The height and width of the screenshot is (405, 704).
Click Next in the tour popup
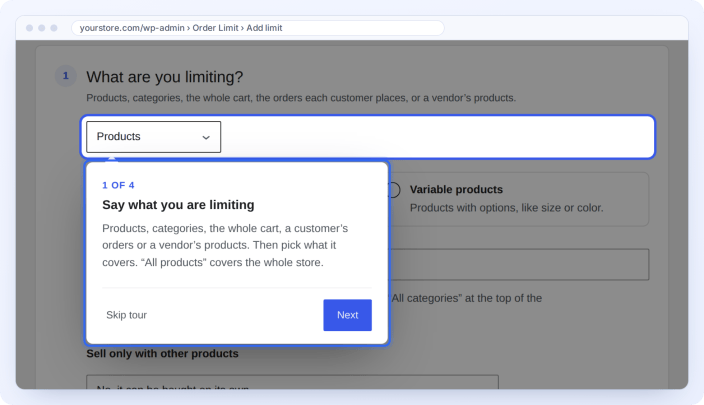pyautogui.click(x=348, y=315)
